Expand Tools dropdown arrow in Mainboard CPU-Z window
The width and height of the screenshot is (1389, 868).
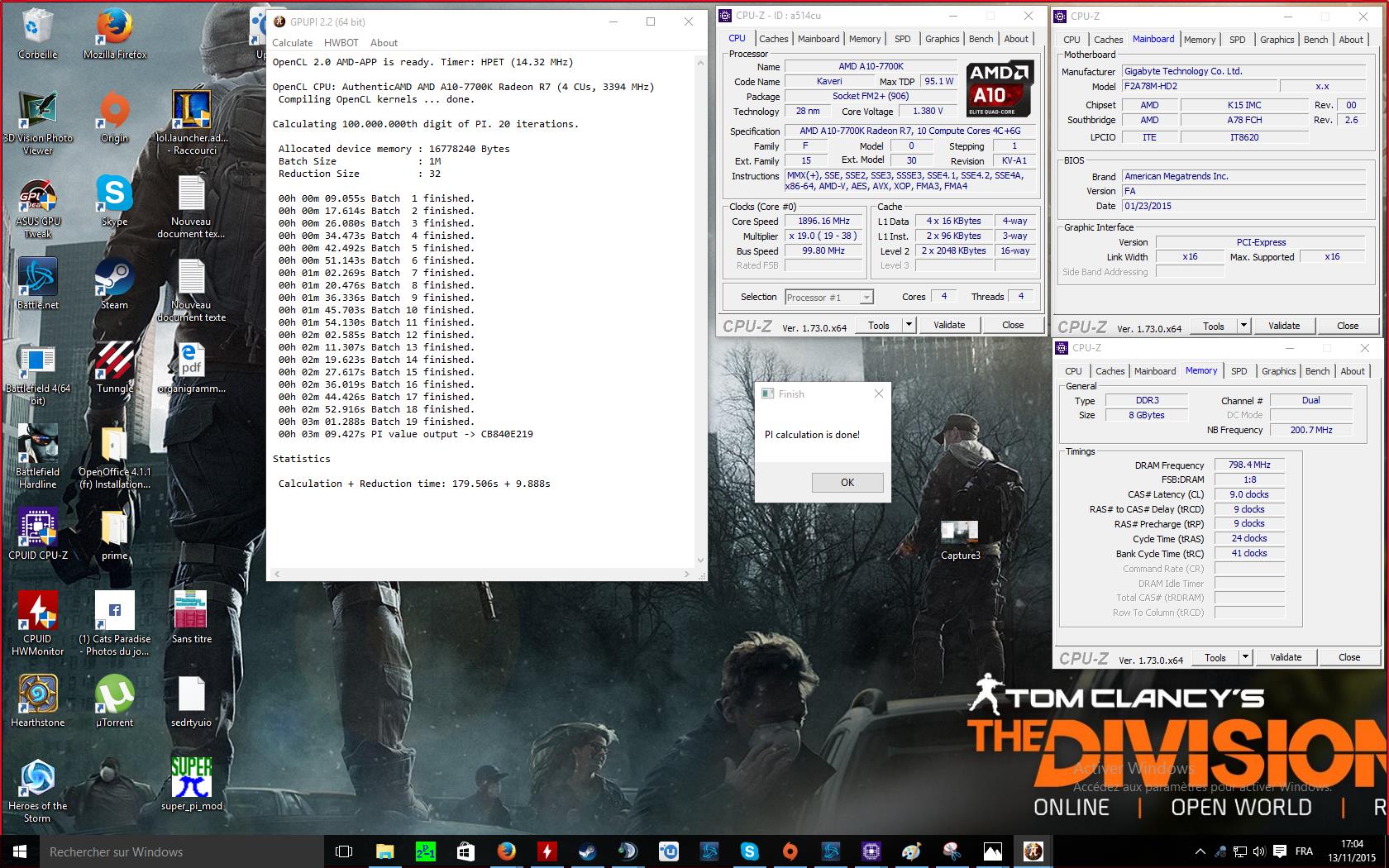[x=1243, y=326]
